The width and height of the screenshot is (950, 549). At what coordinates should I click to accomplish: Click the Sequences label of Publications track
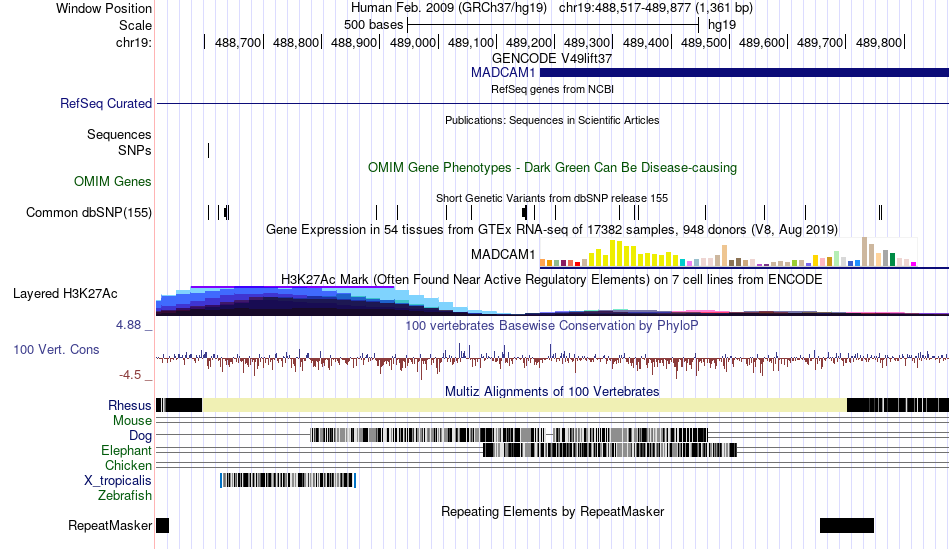(x=119, y=135)
